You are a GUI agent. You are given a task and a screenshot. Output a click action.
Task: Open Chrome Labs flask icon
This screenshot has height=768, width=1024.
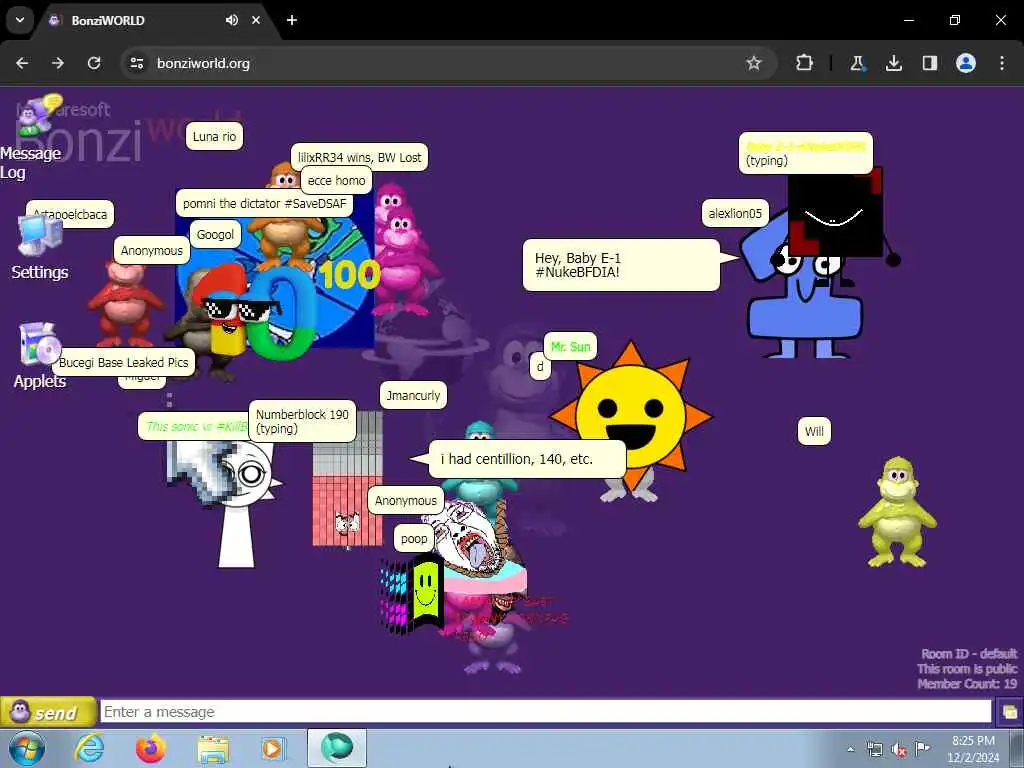coord(857,63)
